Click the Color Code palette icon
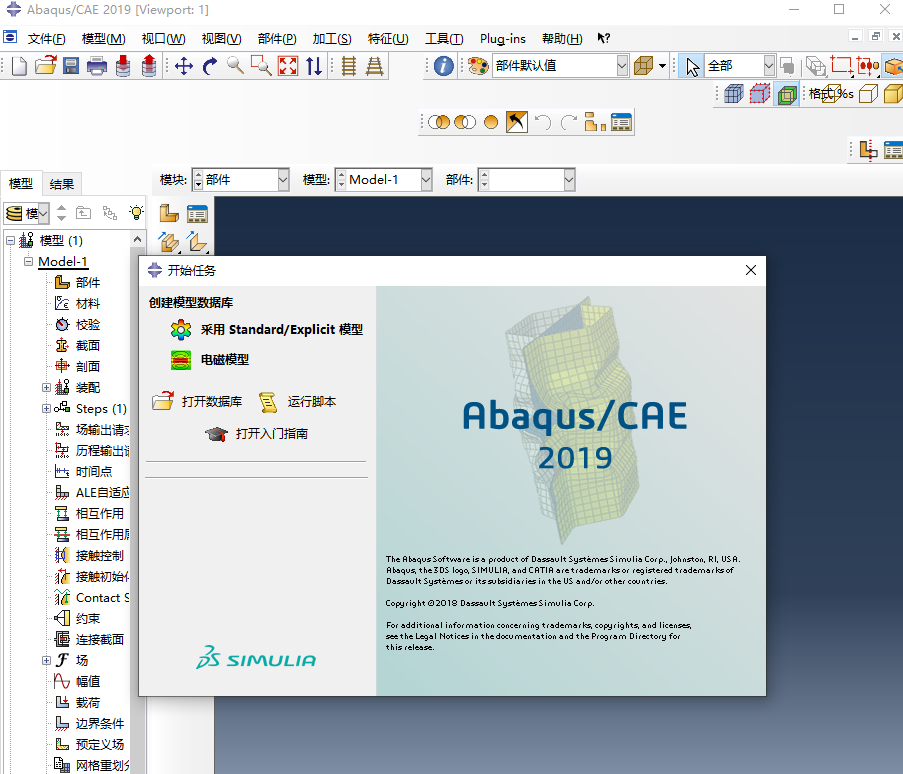Viewport: 903px width, 774px height. pyautogui.click(x=476, y=66)
